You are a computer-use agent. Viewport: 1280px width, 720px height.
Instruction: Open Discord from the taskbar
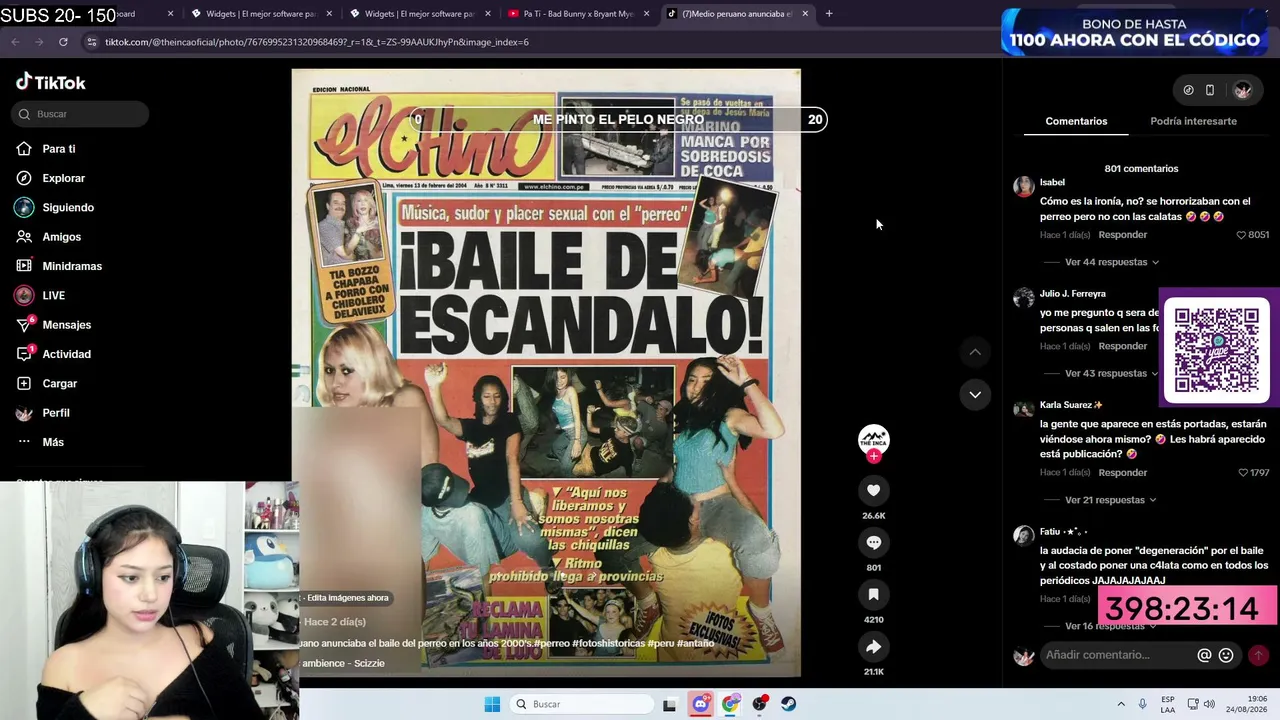coord(701,704)
